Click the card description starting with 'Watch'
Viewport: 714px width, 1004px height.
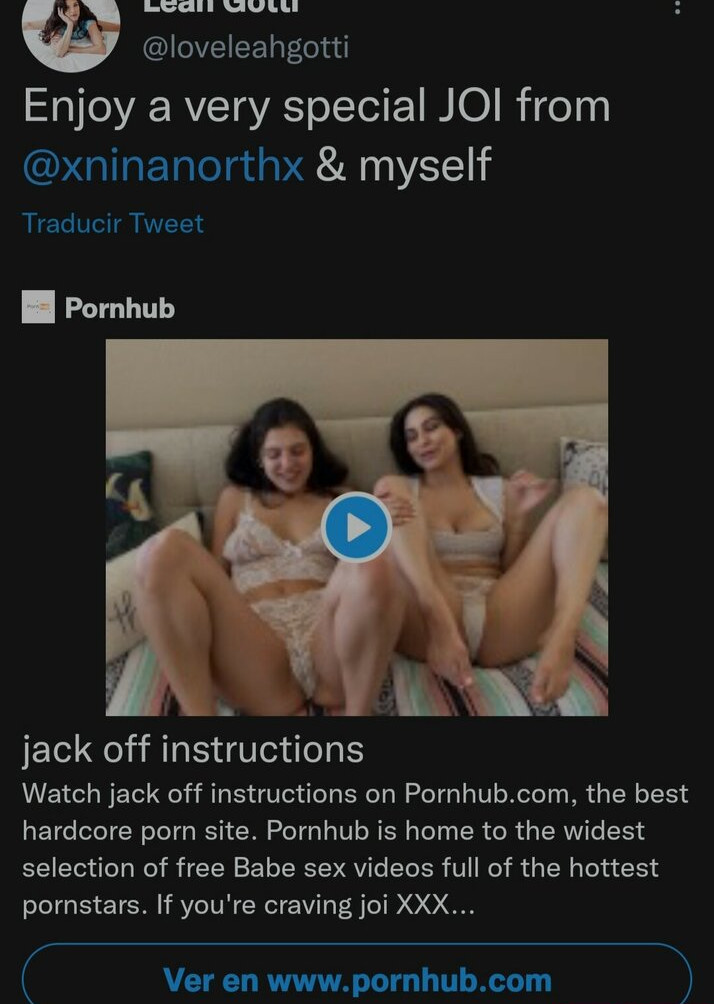pyautogui.click(x=355, y=849)
